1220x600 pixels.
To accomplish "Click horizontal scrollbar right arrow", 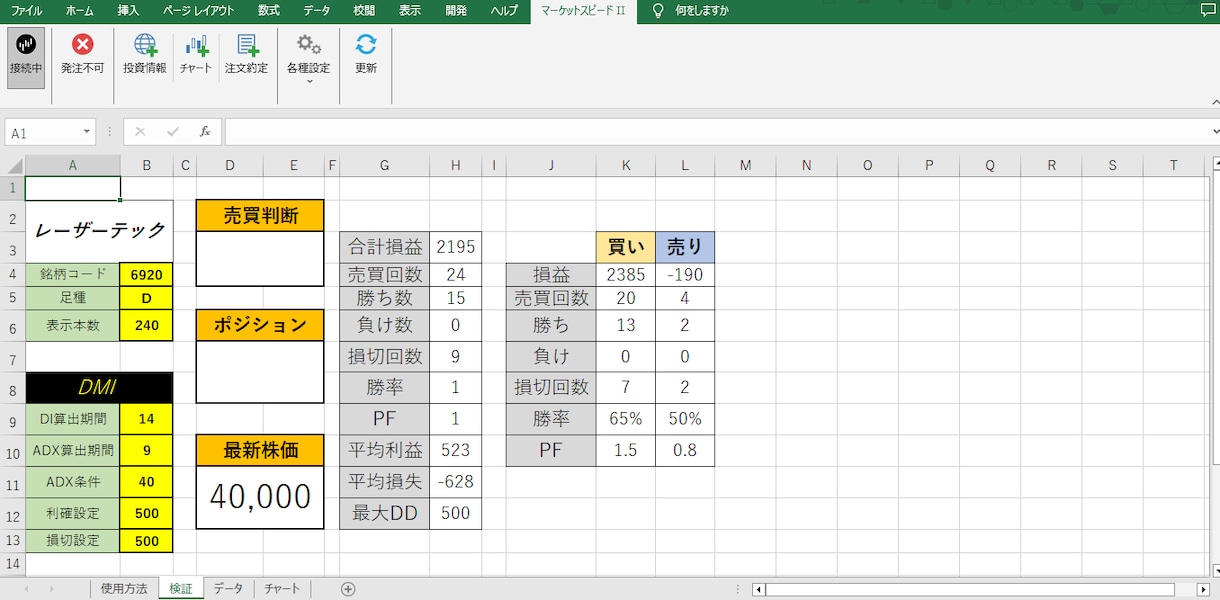I will point(1203,589).
